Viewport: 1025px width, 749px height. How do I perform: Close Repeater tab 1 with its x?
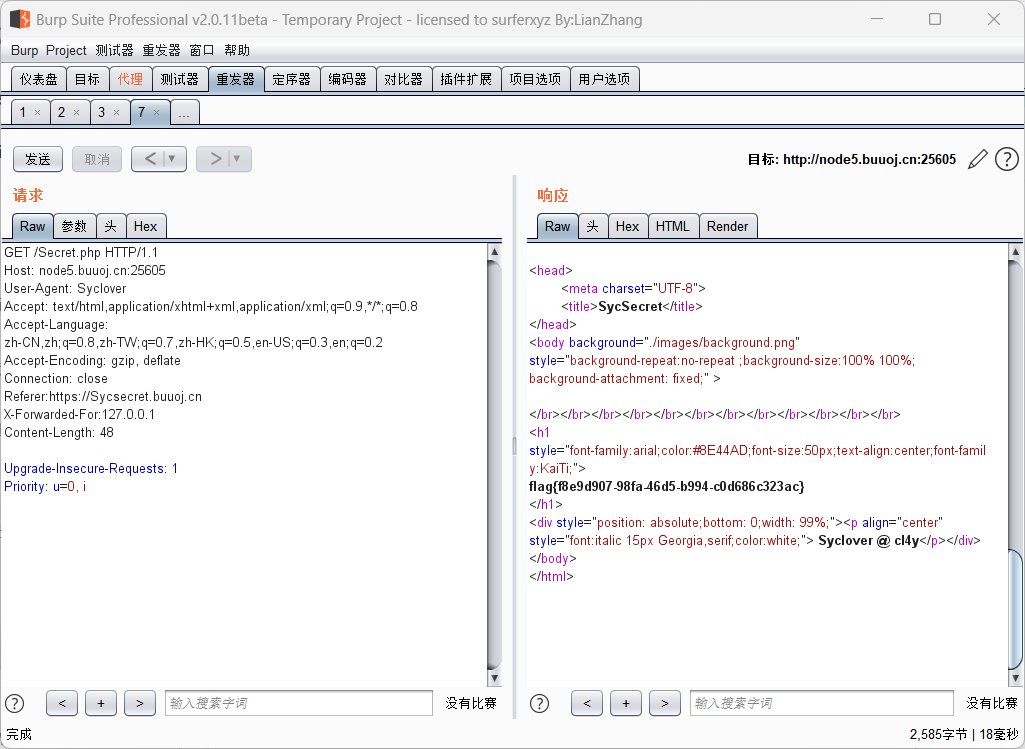(37, 112)
